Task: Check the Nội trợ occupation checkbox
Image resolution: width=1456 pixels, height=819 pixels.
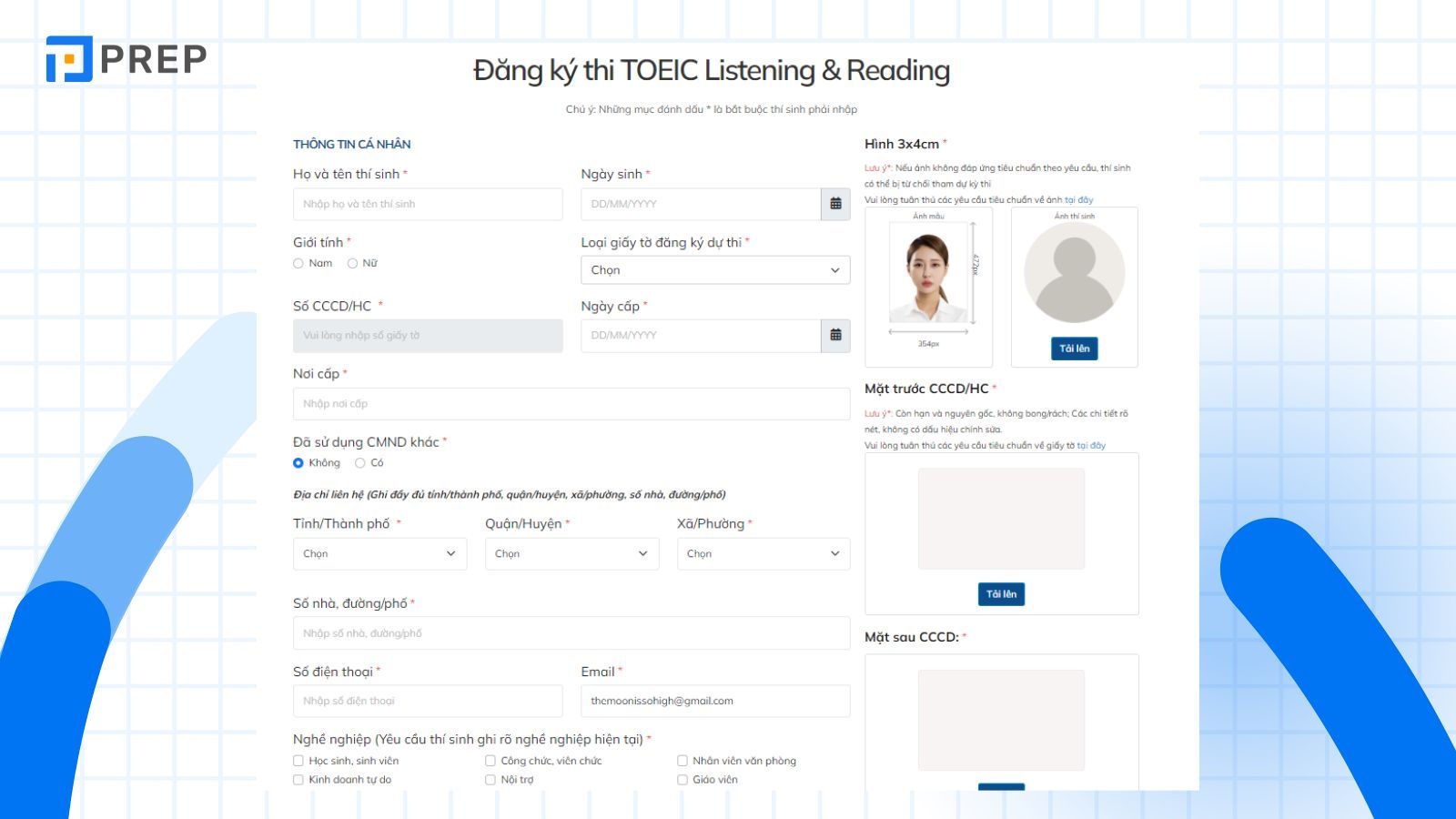Action: [490, 780]
